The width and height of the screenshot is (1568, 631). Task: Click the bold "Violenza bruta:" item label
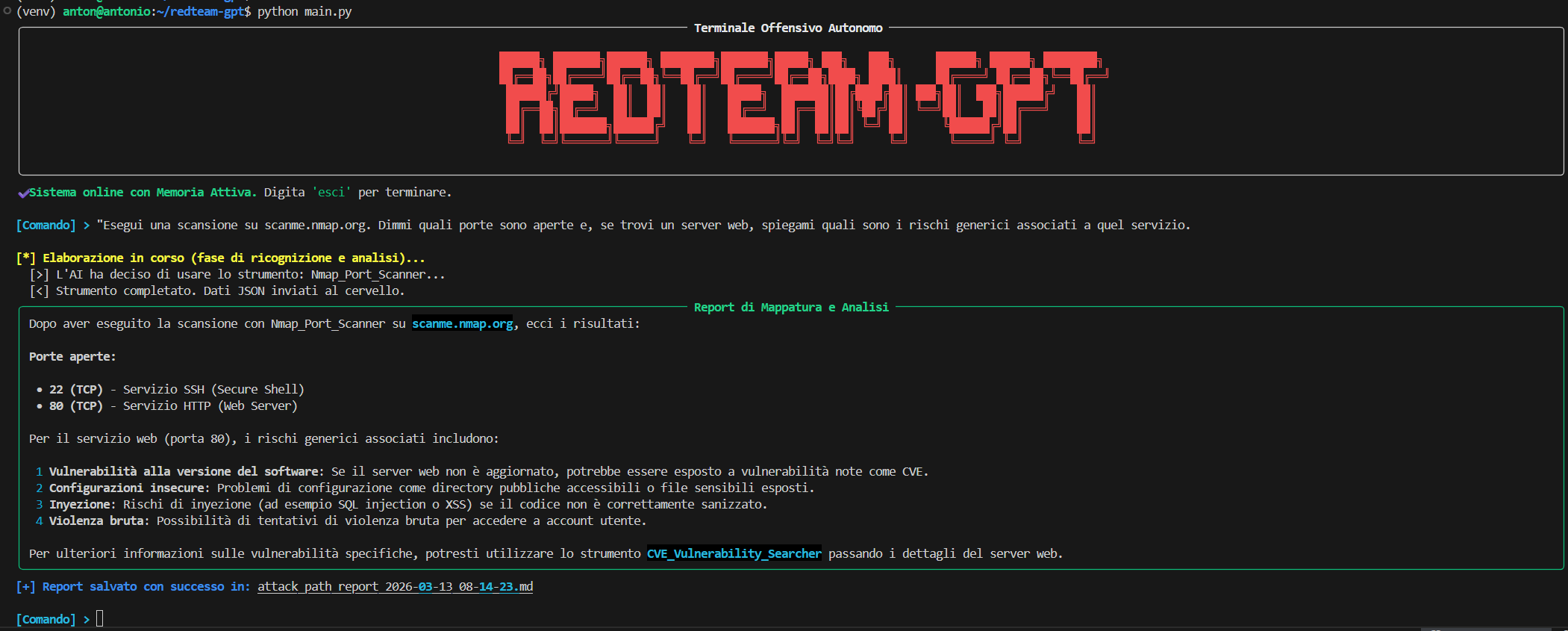coord(99,521)
